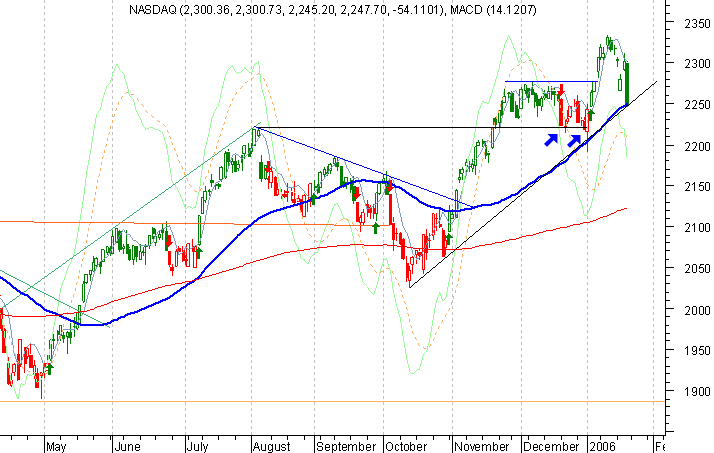The height and width of the screenshot is (453, 714).
Task: Click the 1900 price axis label
Action: [697, 392]
